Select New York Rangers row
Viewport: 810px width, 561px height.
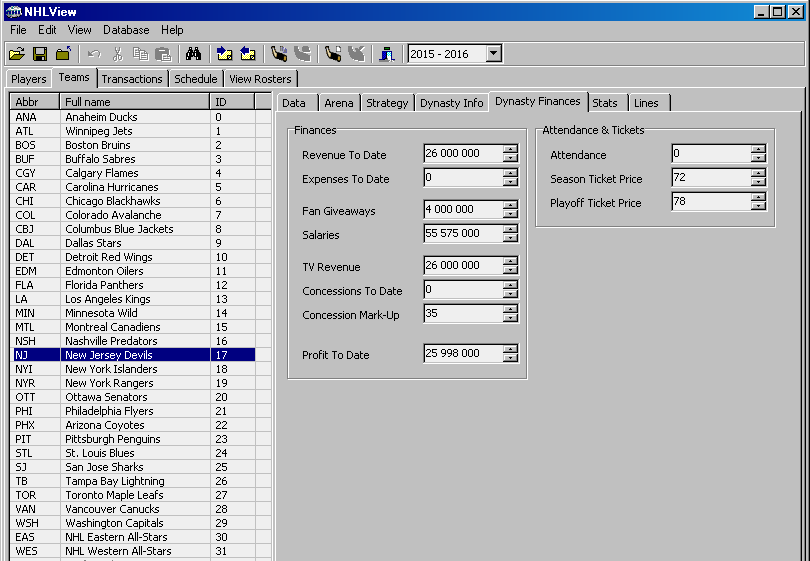pos(133,383)
